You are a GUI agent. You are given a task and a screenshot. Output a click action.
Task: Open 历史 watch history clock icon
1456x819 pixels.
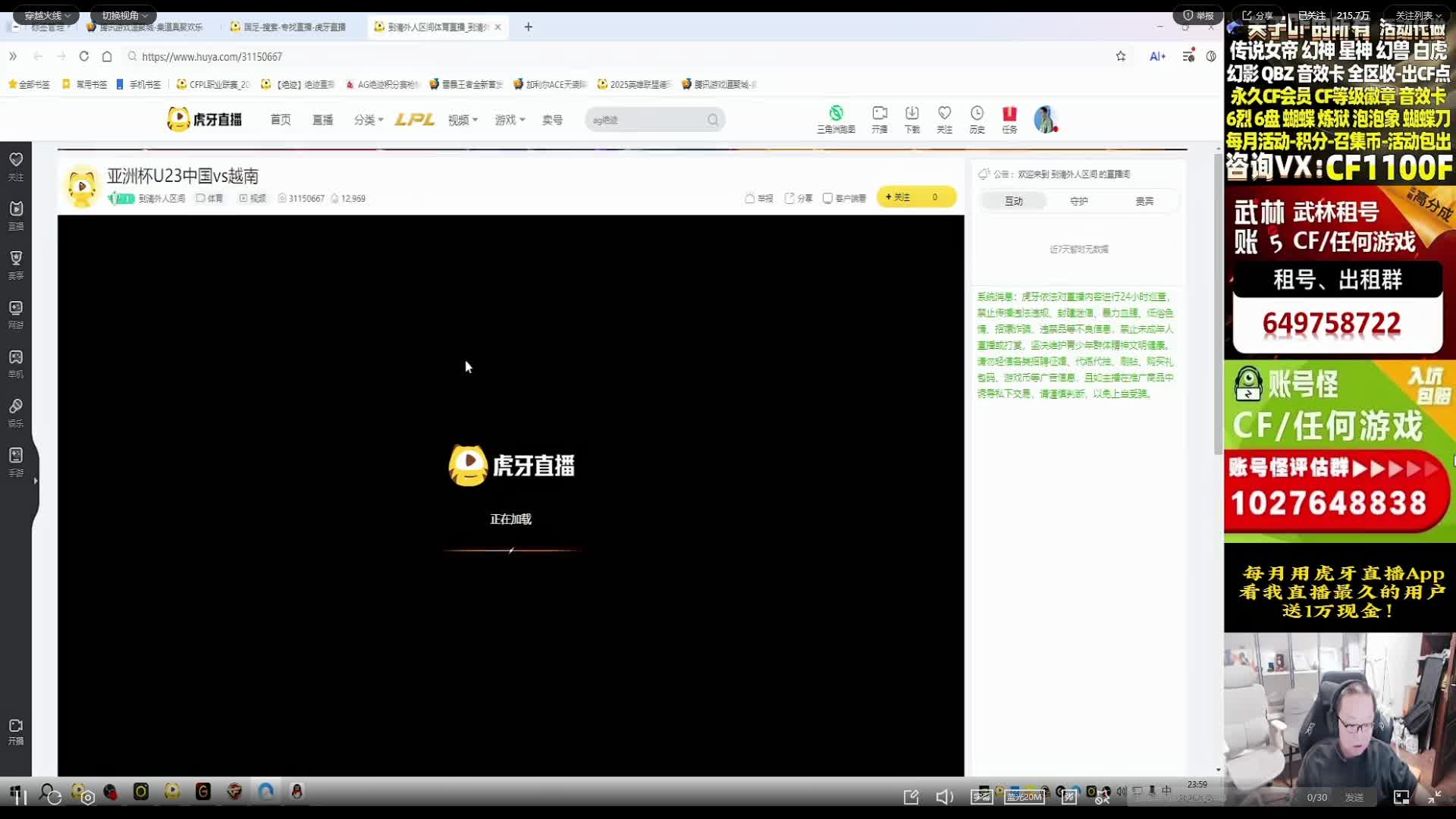click(977, 114)
